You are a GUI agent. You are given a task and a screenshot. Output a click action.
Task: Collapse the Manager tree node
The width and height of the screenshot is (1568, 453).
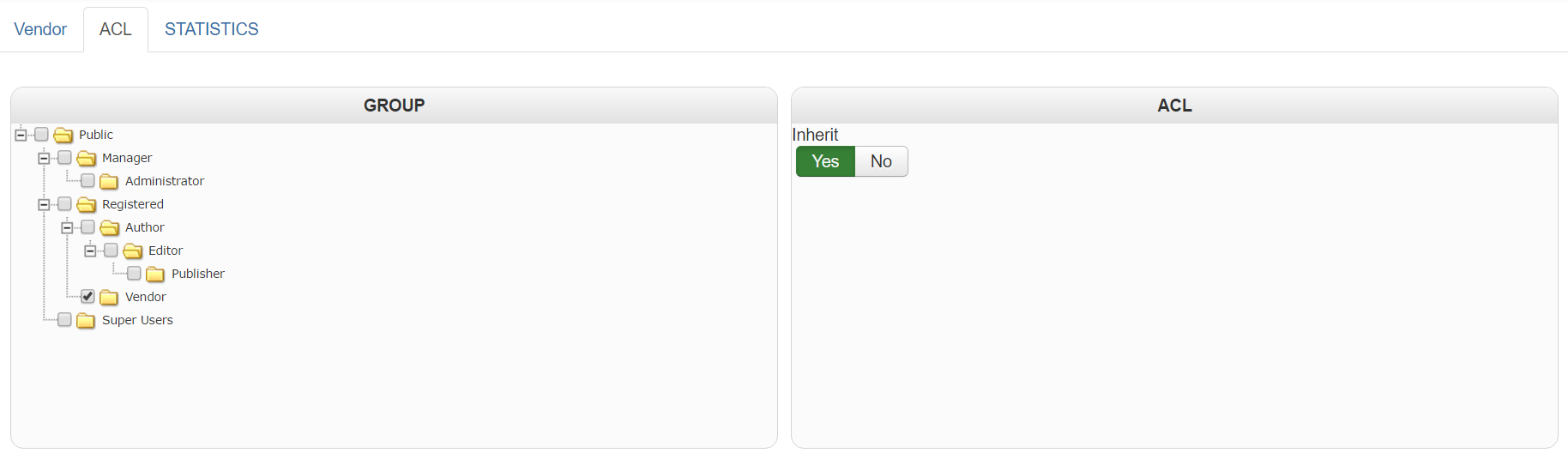(44, 158)
